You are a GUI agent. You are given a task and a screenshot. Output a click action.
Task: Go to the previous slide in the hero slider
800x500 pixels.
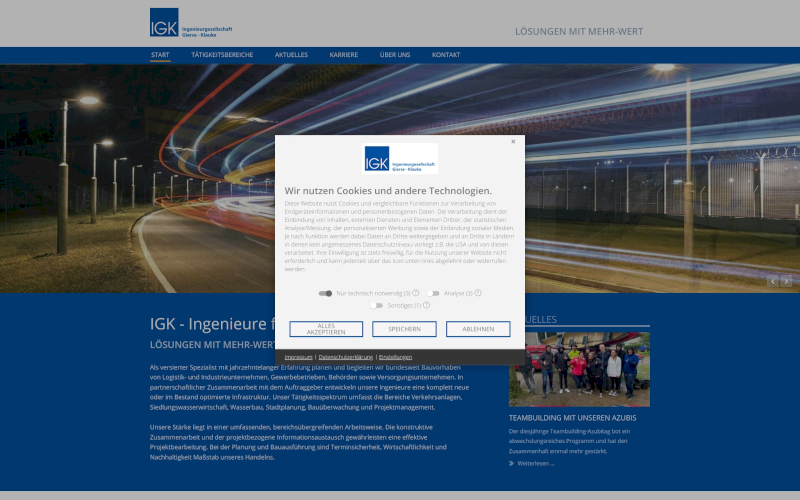click(x=772, y=282)
